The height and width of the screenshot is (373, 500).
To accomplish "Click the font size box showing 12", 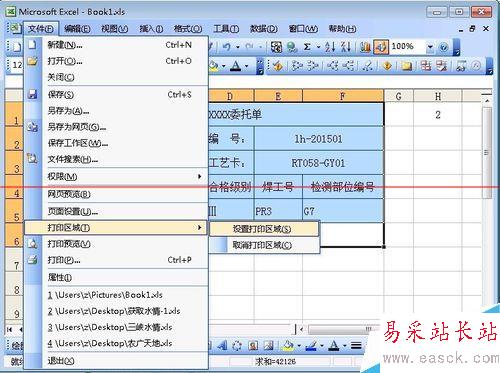I will (17, 65).
